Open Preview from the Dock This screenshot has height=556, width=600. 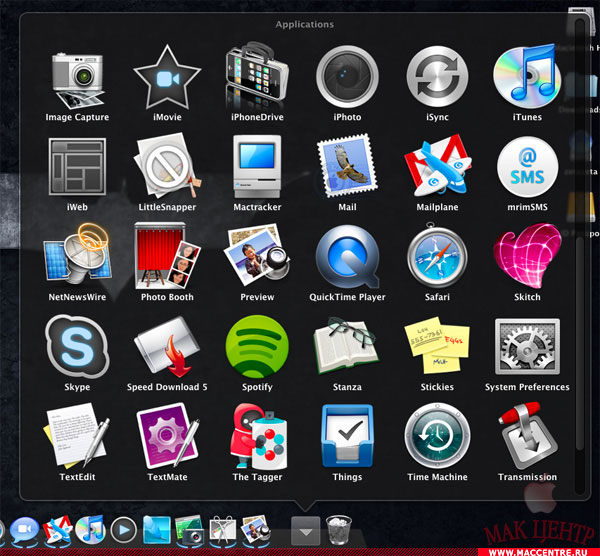click(x=256, y=530)
